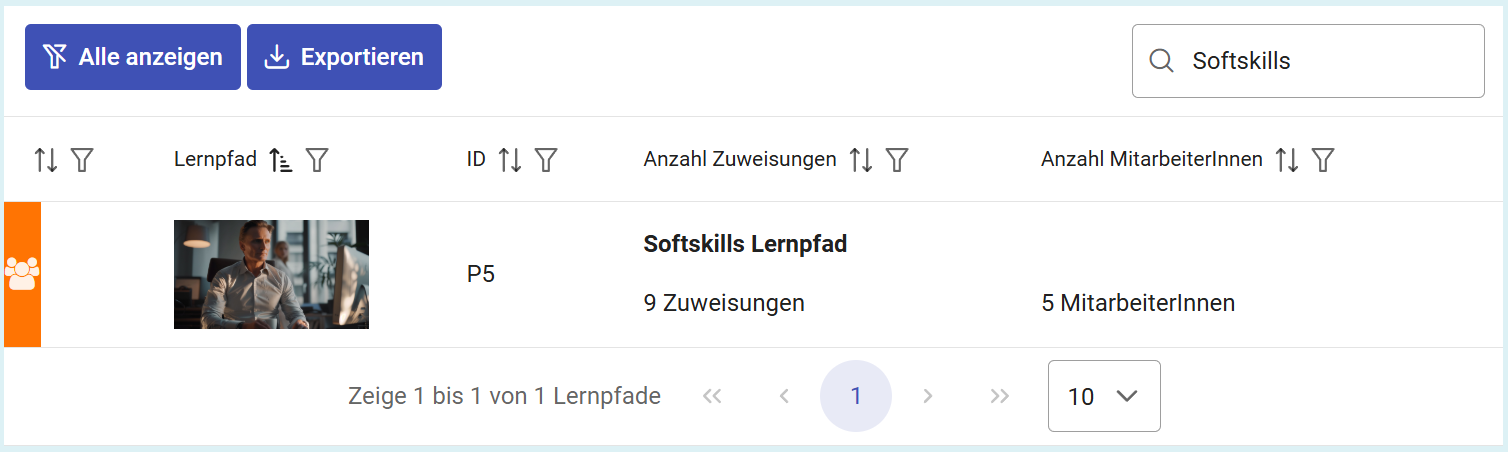Sort by Lernpfad column ascending icon
The width and height of the screenshot is (1508, 452).
point(281,159)
